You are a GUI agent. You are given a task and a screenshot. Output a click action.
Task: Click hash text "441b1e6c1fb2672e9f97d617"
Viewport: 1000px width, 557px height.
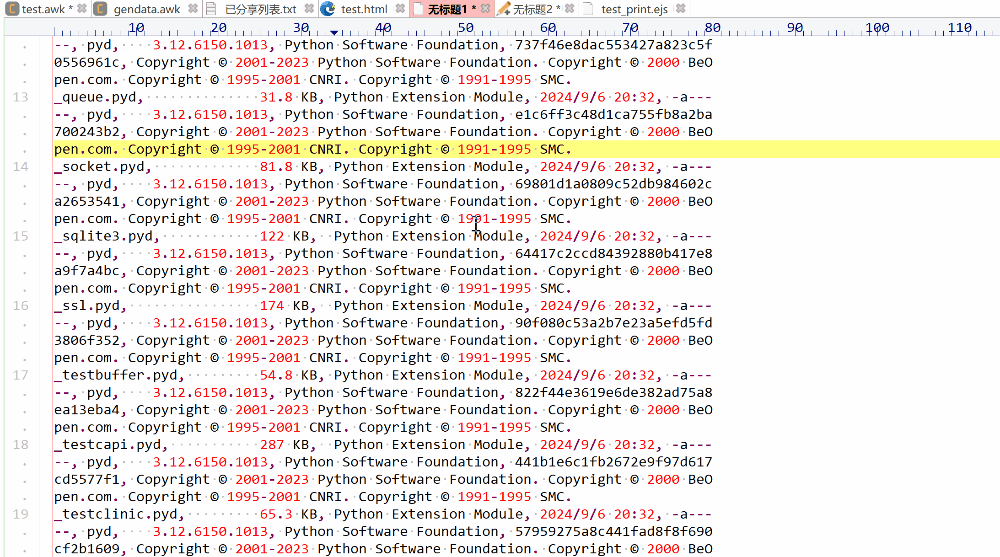[x=614, y=462]
